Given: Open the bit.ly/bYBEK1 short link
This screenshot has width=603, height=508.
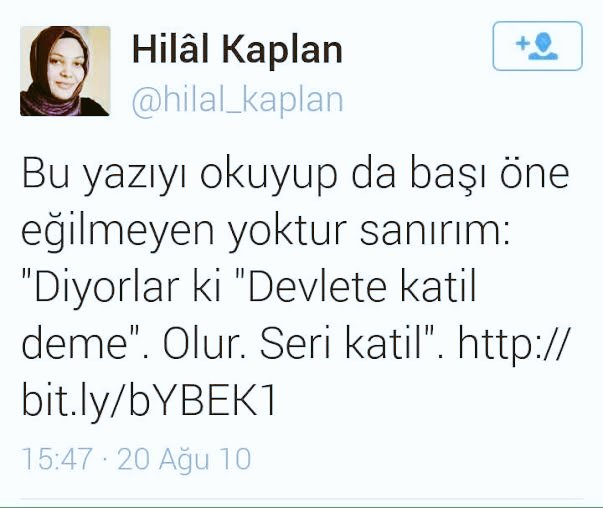Looking at the screenshot, I should click(x=149, y=399).
